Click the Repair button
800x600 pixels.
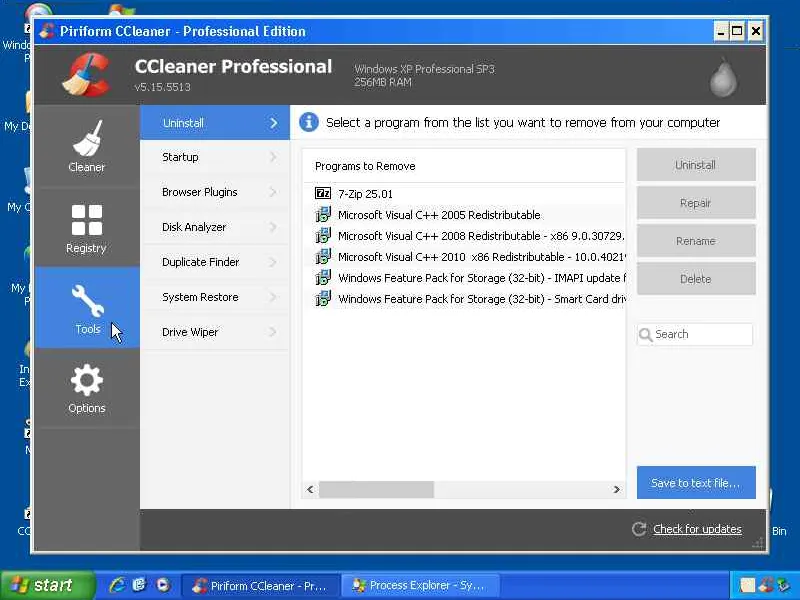click(x=696, y=203)
